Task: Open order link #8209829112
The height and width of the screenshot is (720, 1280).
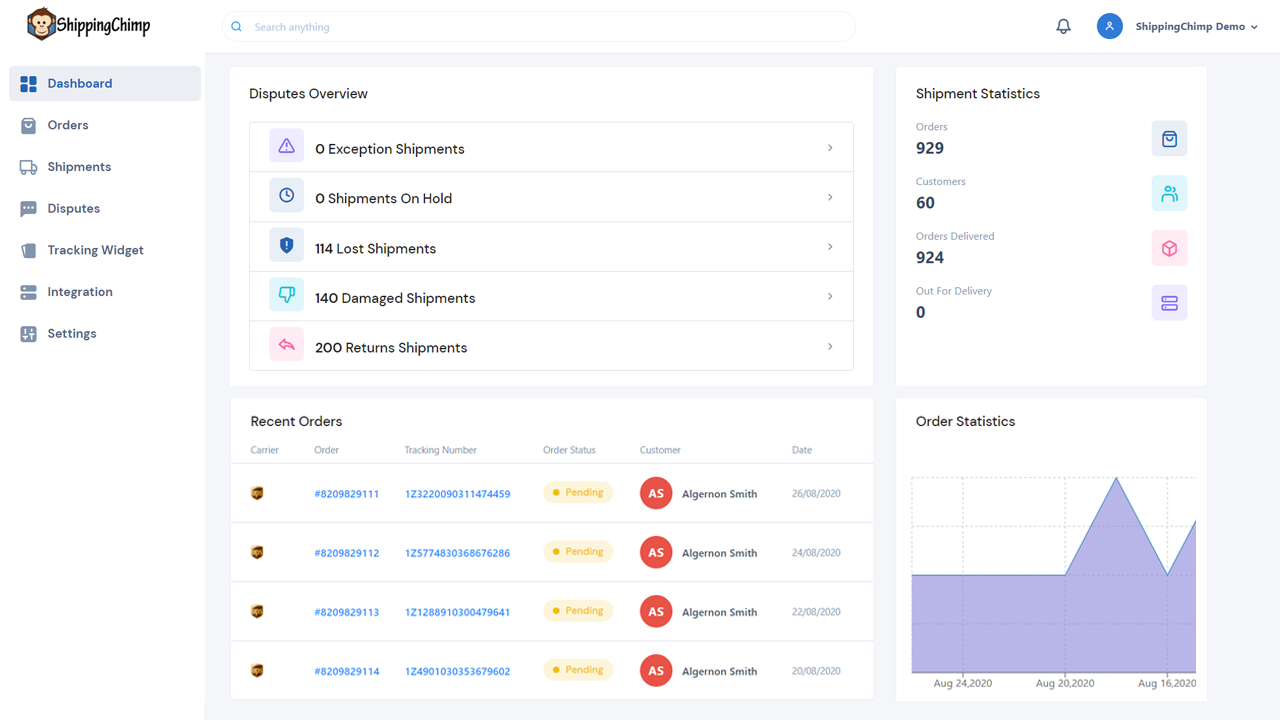Action: tap(346, 553)
